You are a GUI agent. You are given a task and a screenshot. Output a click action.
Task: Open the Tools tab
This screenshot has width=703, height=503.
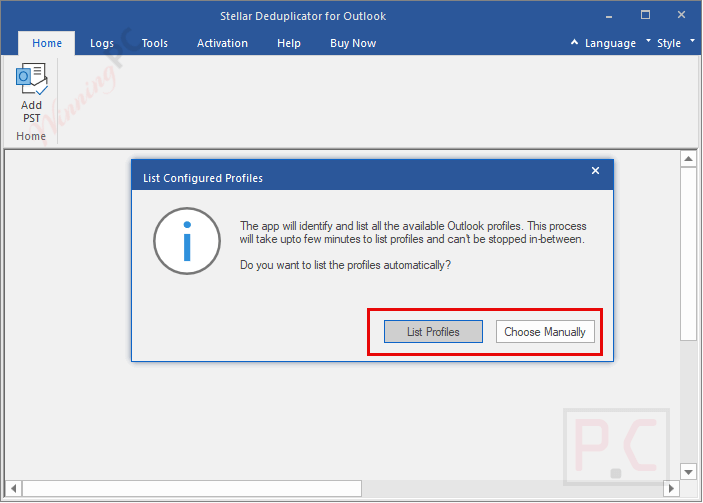click(x=155, y=43)
